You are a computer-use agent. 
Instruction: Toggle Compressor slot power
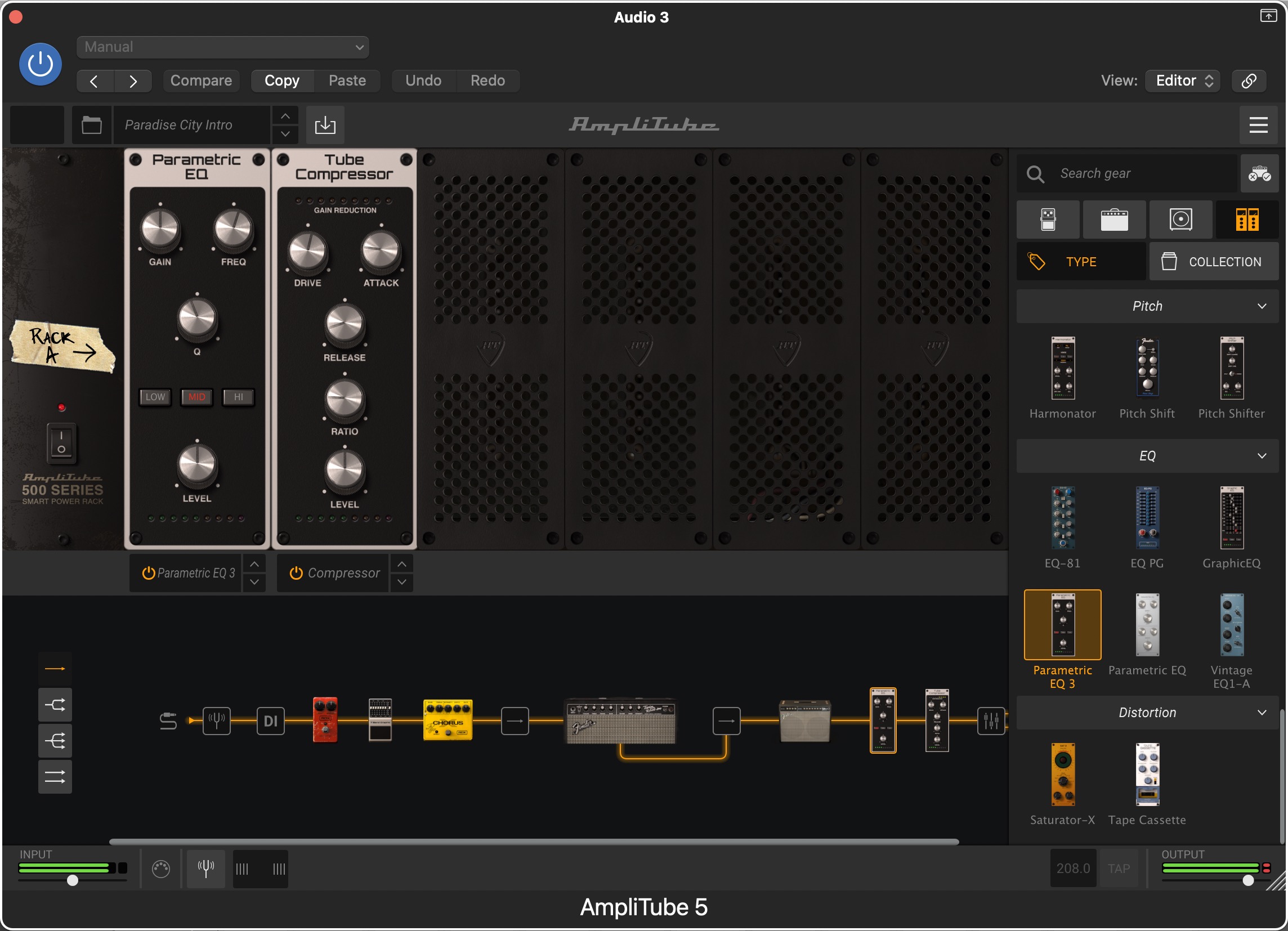[x=296, y=574]
